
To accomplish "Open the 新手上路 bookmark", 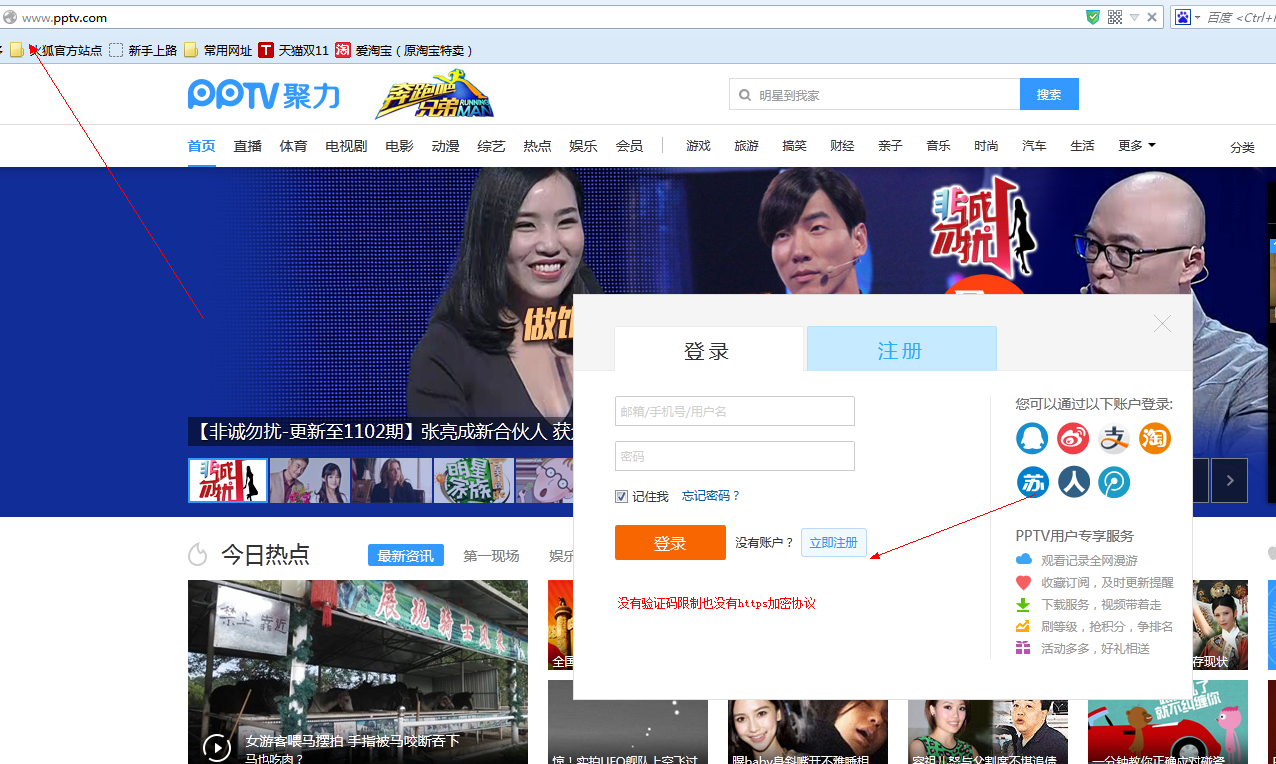I will (143, 50).
